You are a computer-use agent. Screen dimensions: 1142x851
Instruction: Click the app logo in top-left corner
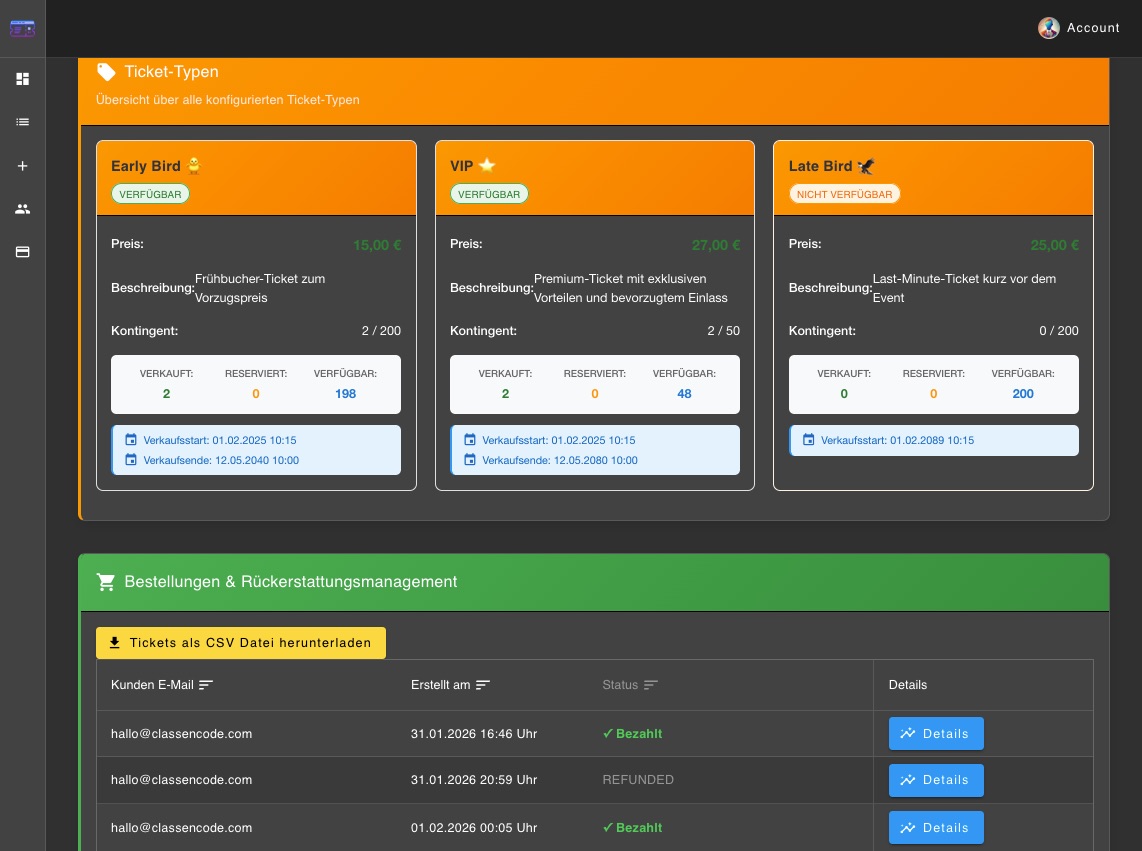click(22, 29)
